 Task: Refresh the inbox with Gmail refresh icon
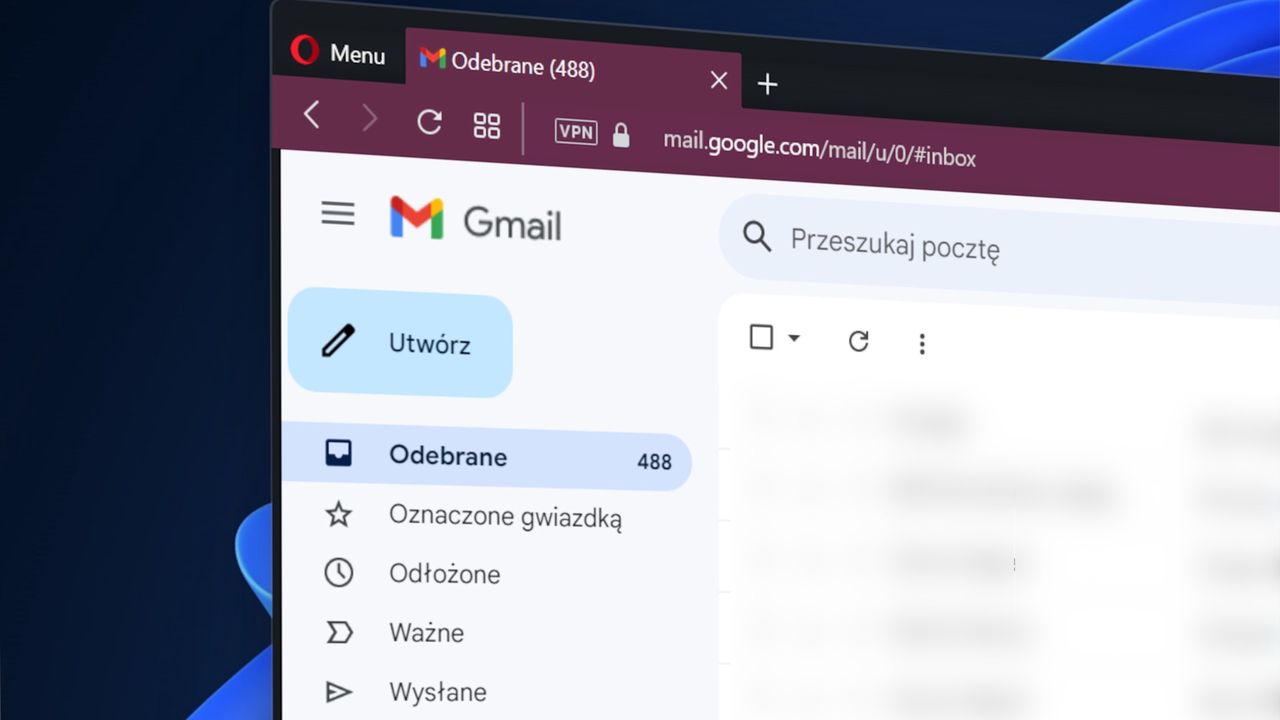click(858, 341)
